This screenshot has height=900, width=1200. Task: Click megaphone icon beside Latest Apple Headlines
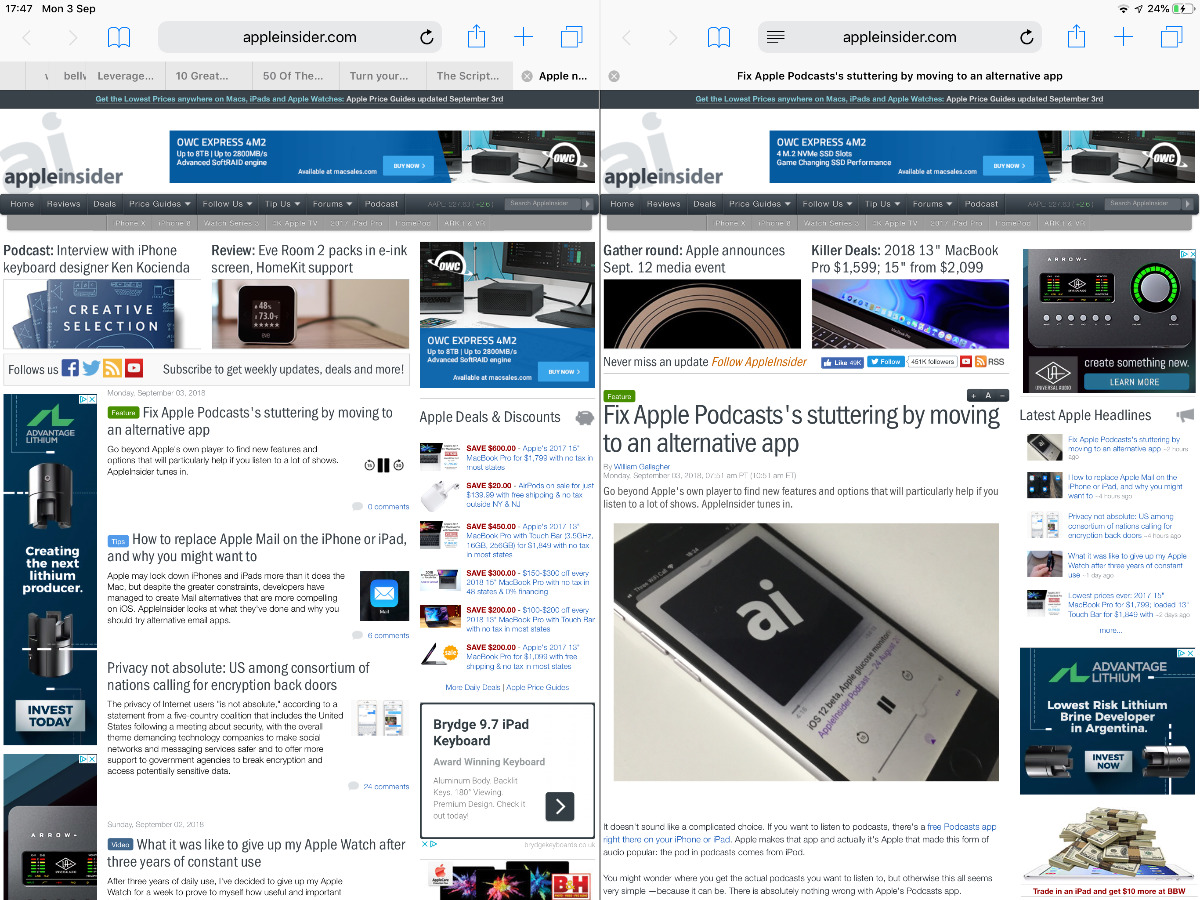(1185, 415)
